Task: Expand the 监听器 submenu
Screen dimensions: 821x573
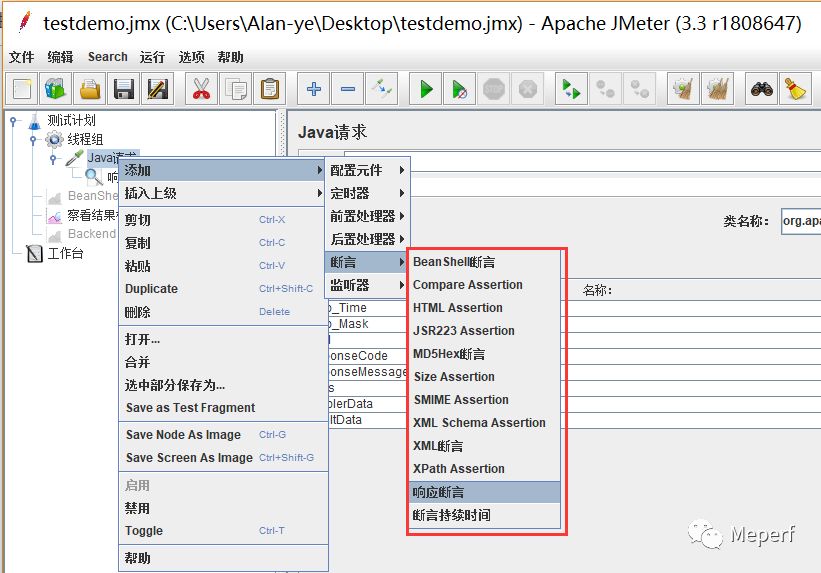Action: (367, 285)
